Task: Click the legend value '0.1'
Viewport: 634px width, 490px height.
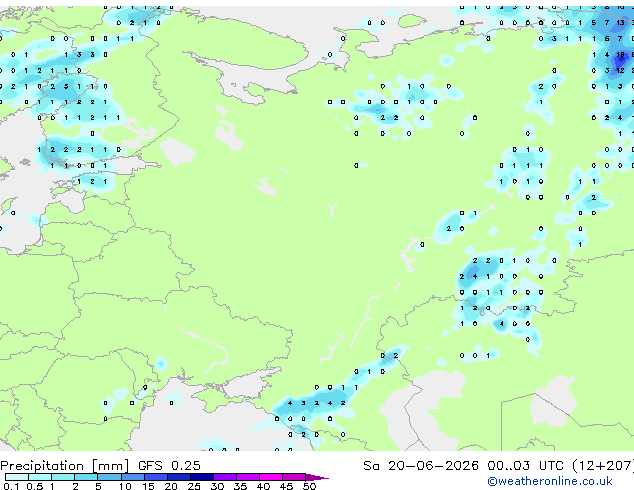Action: [11, 486]
